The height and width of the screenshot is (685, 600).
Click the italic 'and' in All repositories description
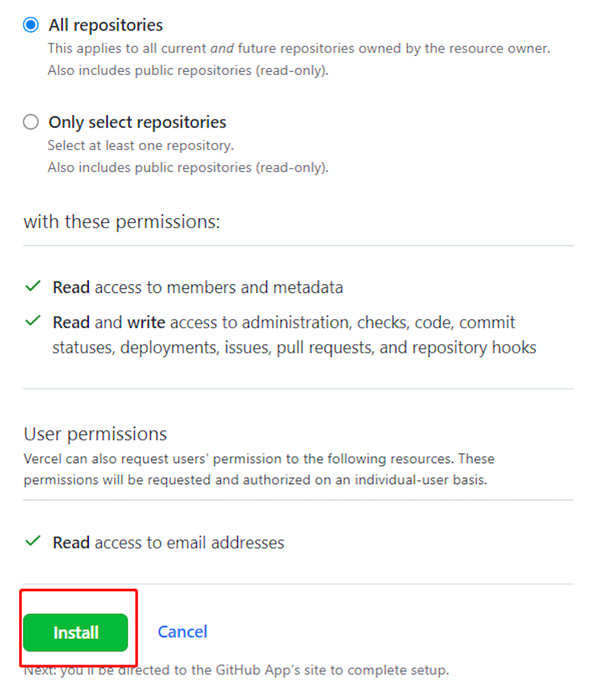222,48
